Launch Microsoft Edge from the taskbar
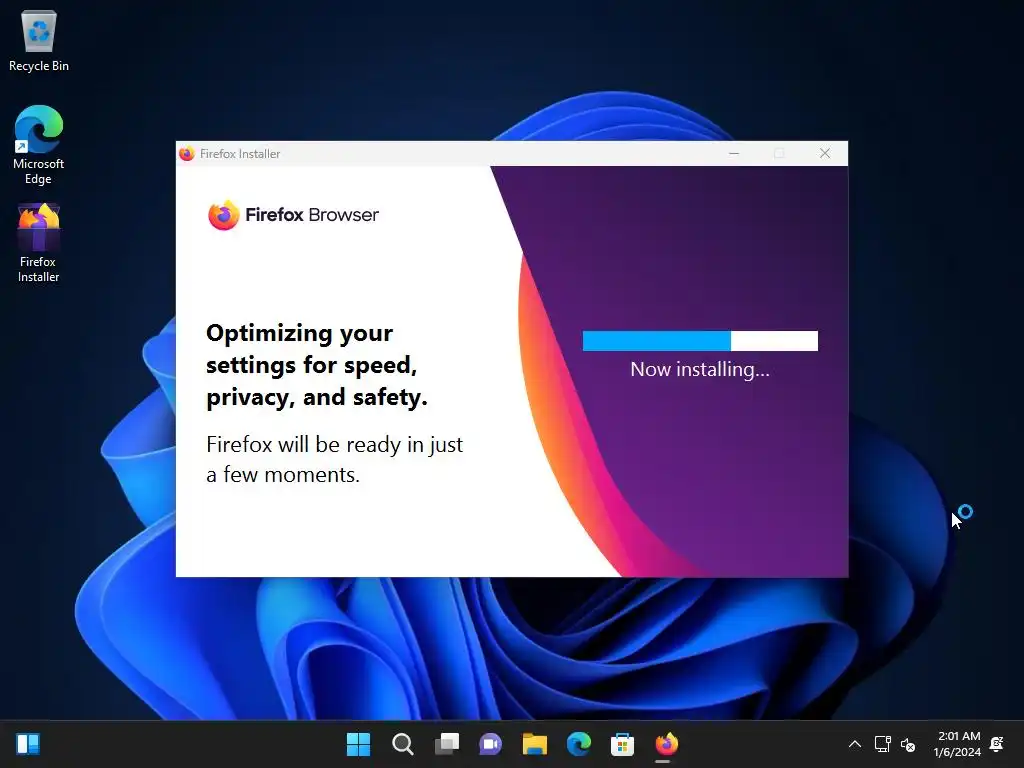The height and width of the screenshot is (768, 1024). pyautogui.click(x=579, y=744)
